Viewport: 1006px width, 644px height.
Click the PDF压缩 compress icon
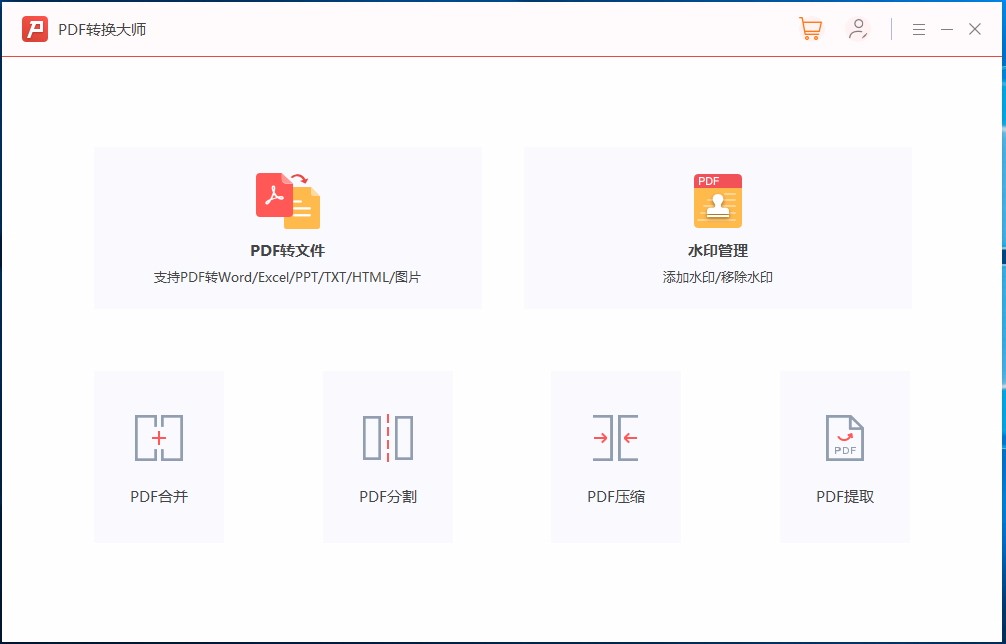coord(616,438)
